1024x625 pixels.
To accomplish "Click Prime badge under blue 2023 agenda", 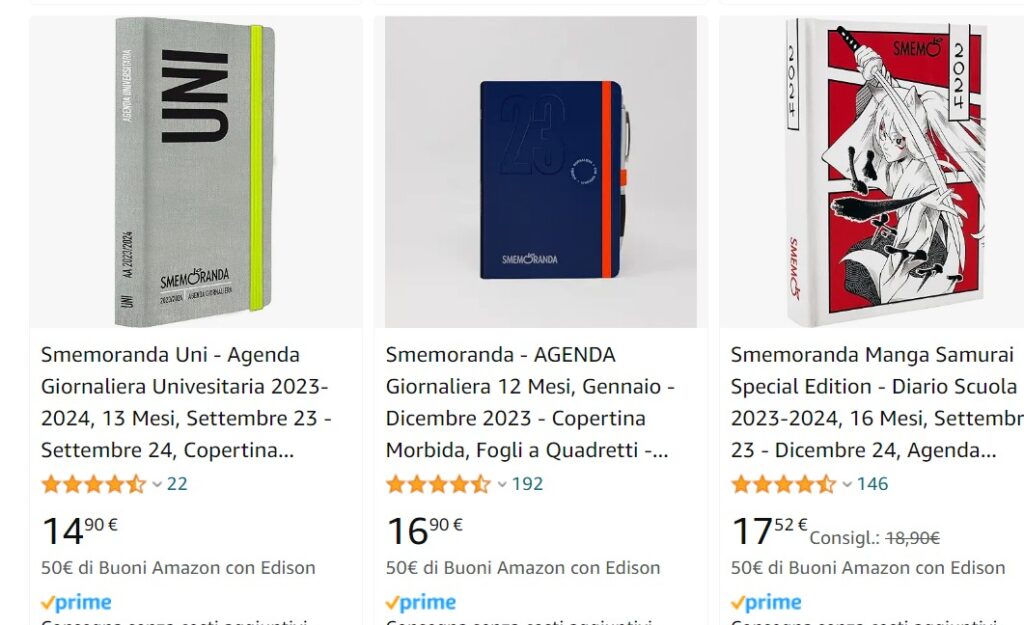I will (x=421, y=602).
